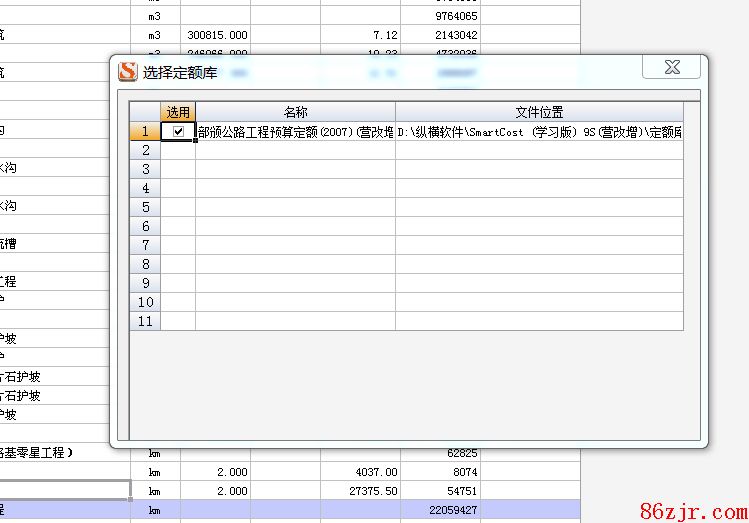
Task: Click the 选用 column header
Action: pyautogui.click(x=178, y=112)
